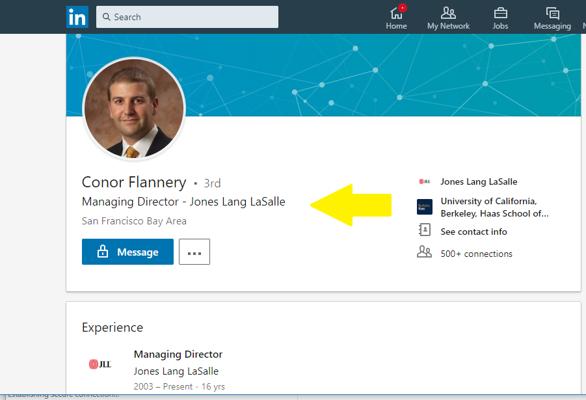Click San Francisco Bay Area location text
The width and height of the screenshot is (586, 400).
pos(134,221)
